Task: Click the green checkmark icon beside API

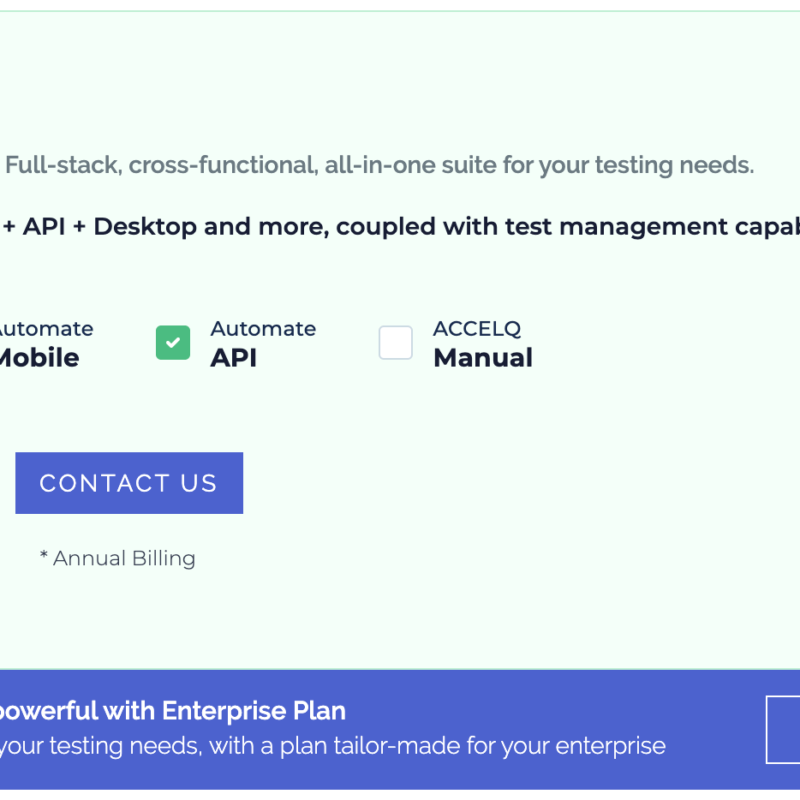Action: pyautogui.click(x=173, y=343)
